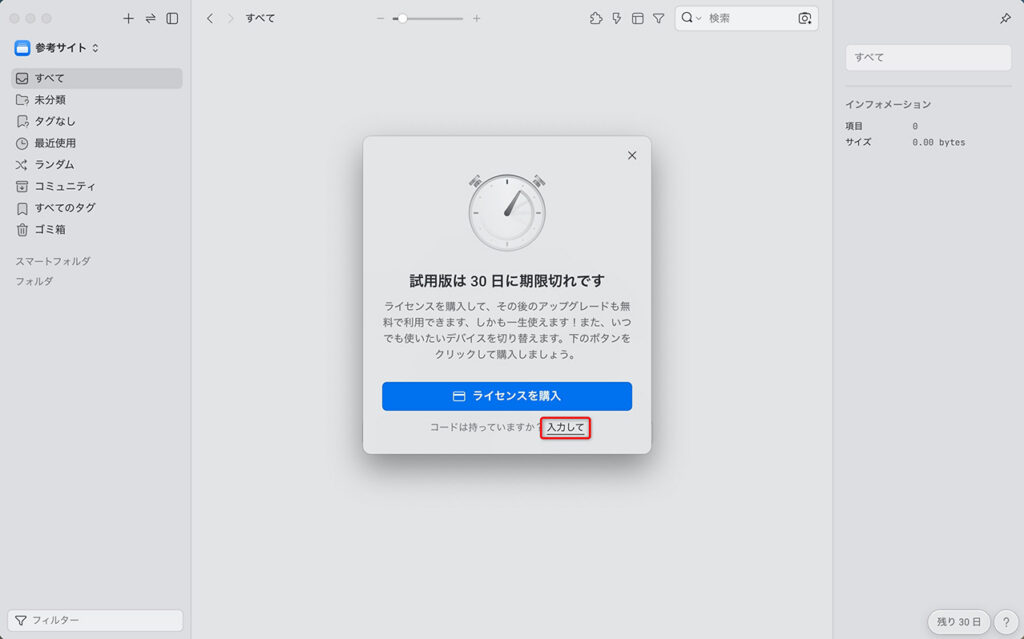Image resolution: width=1024 pixels, height=639 pixels.
Task: Click the switch library arrows icon
Action: coord(151,19)
